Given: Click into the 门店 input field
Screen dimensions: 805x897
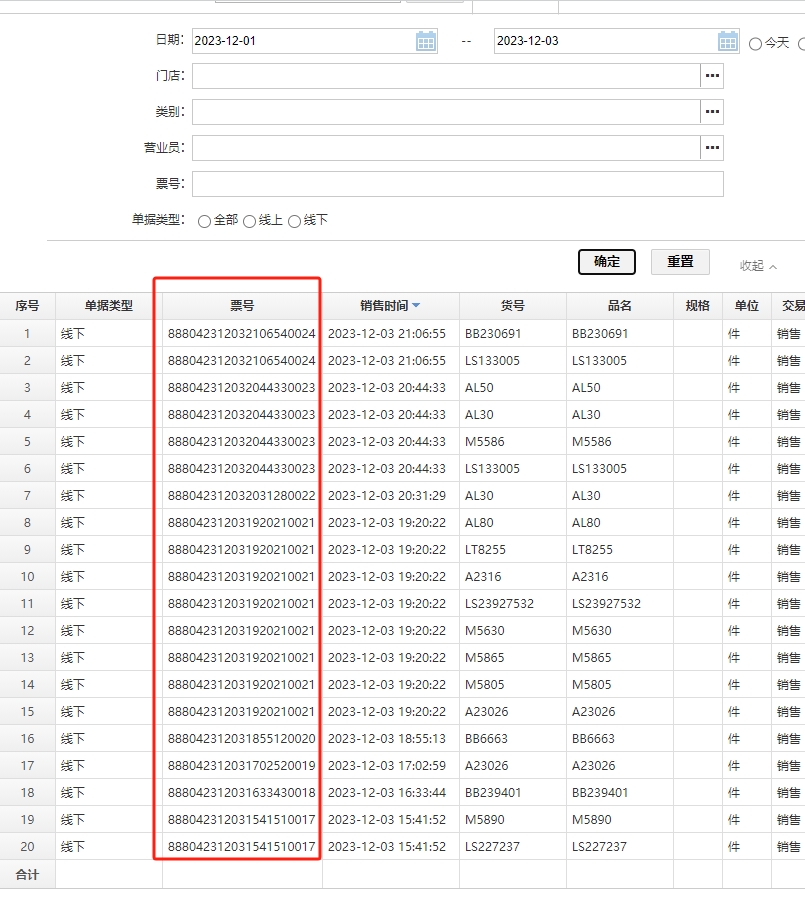Looking at the screenshot, I should click(446, 76).
